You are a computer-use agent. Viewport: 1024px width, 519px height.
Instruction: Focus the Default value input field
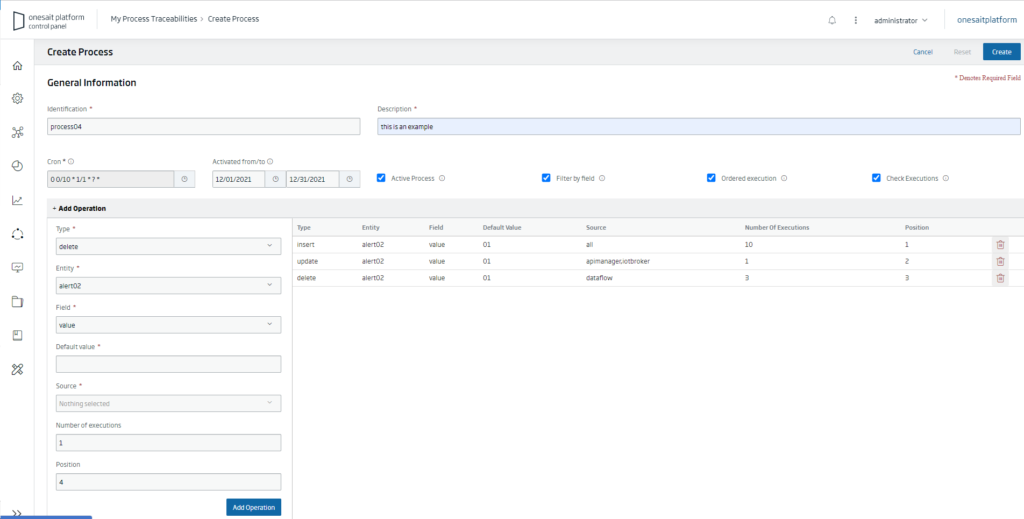pyautogui.click(x=168, y=364)
